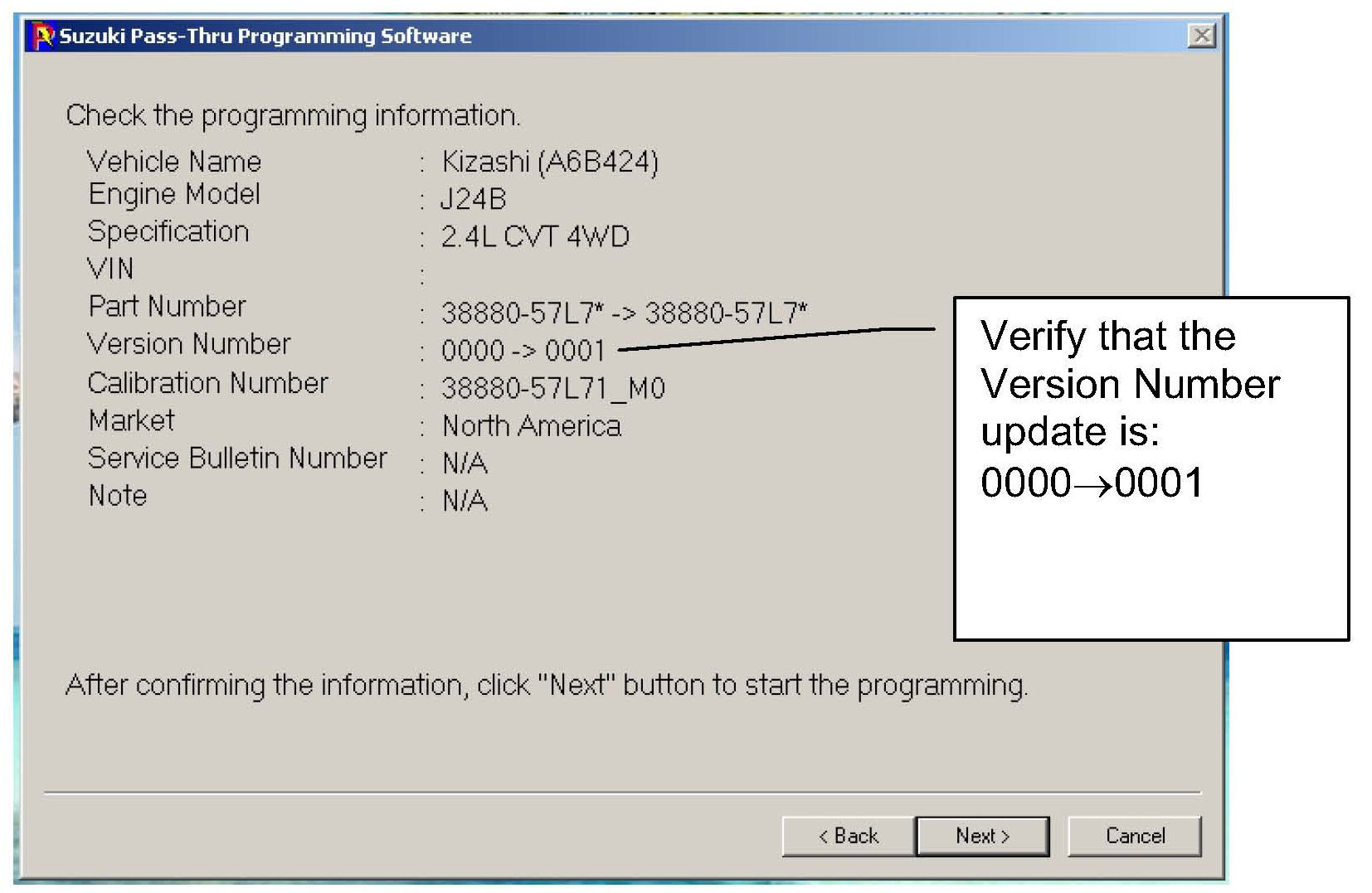Click the Next button to start programming
The image size is (1372, 893).
click(982, 836)
